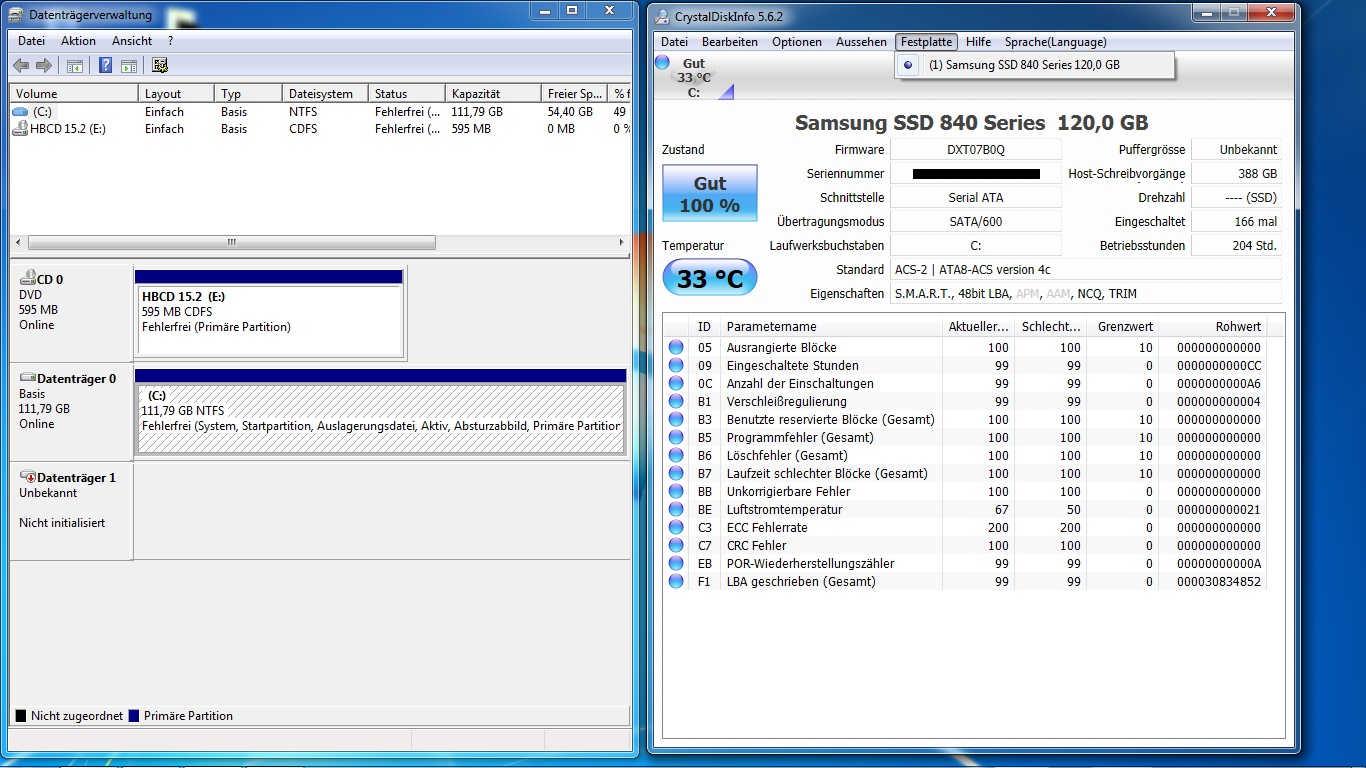Sort by the Kapazität column header
This screenshot has height=768, width=1366.
[493, 94]
